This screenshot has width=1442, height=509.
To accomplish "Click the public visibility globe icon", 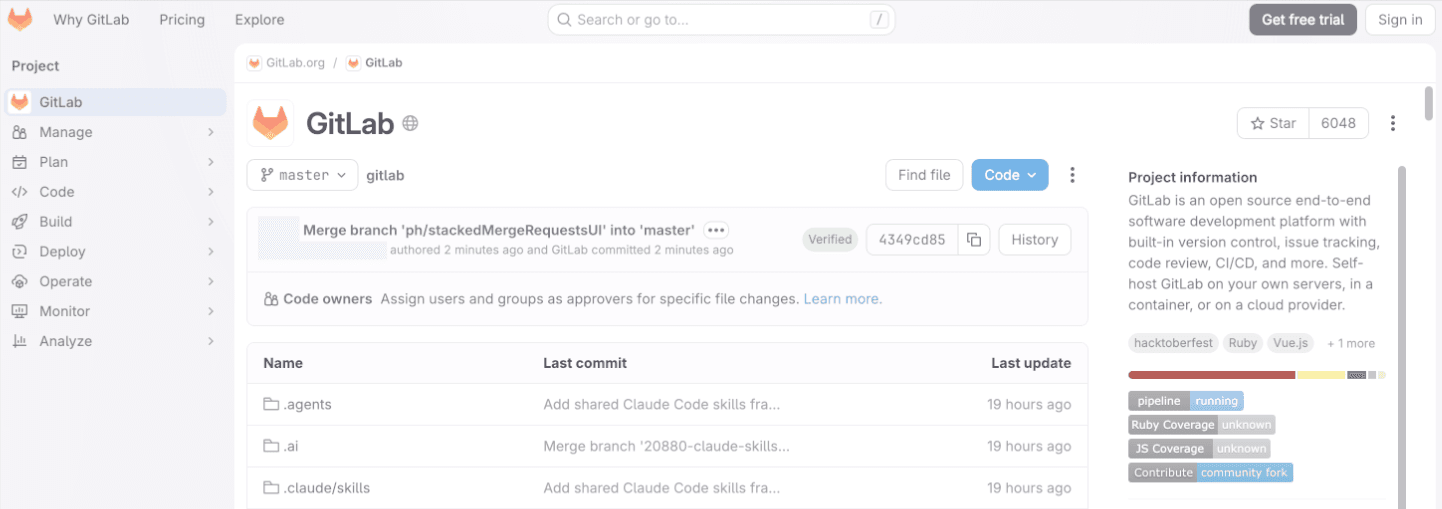I will pos(410,124).
